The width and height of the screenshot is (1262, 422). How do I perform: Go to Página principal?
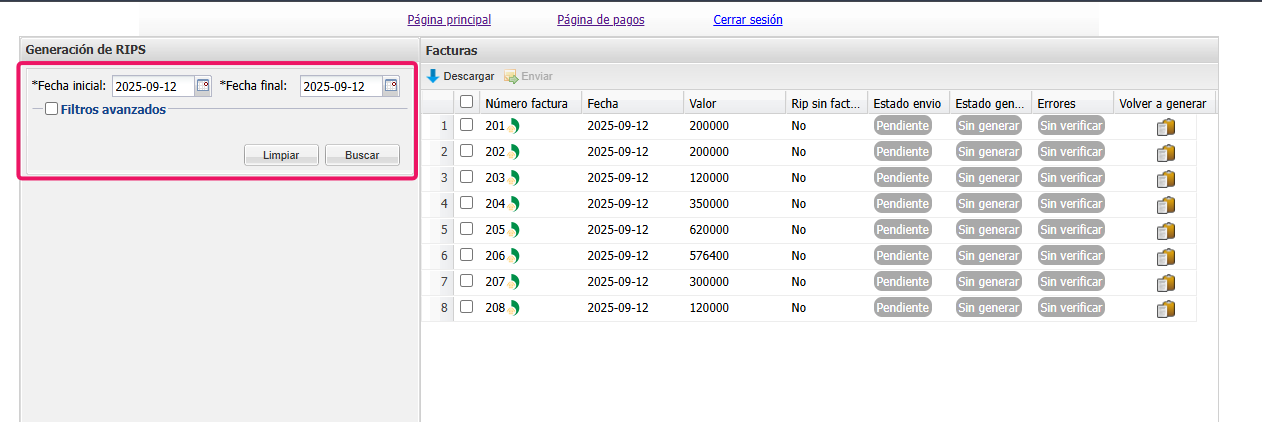click(449, 20)
